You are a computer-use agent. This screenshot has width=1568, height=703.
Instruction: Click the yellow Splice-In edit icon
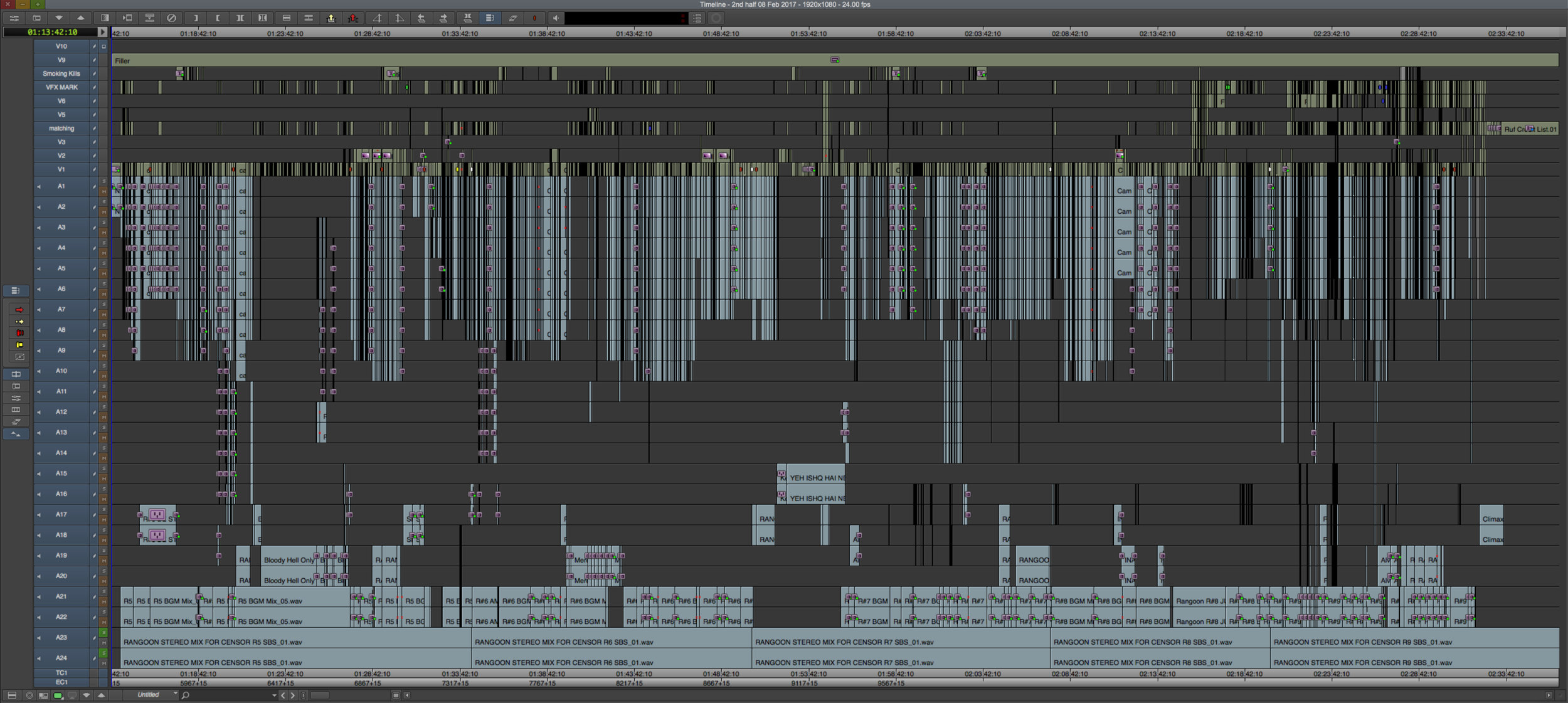tap(331, 18)
